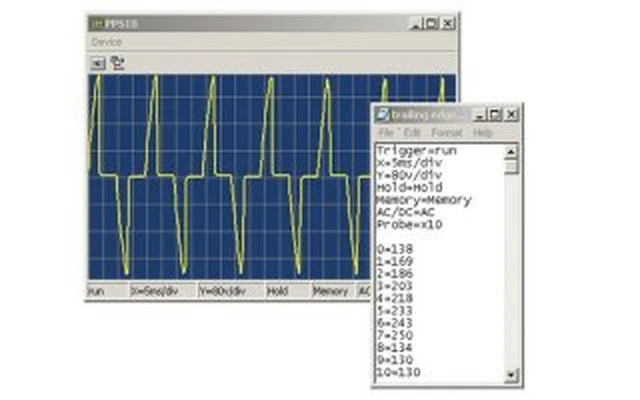The width and height of the screenshot is (640, 400).
Task: Click the '3=203' data line
Action: pos(395,286)
